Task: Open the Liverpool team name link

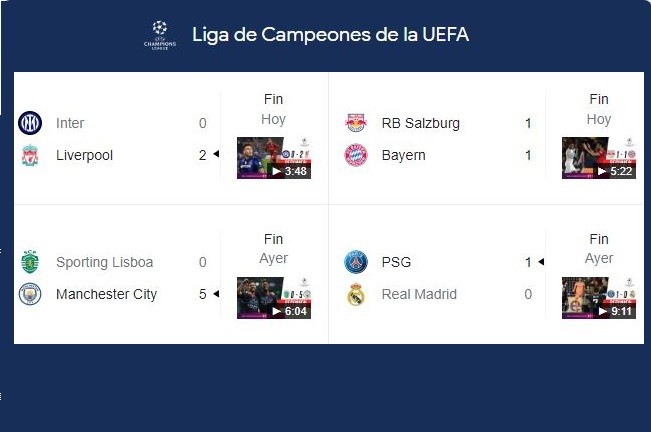Action: coord(84,155)
